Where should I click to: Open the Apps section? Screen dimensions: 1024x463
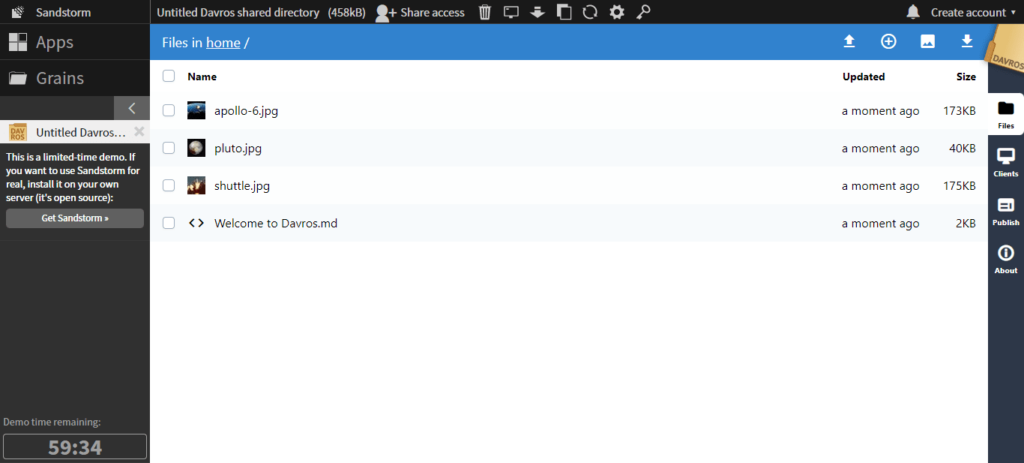click(75, 42)
